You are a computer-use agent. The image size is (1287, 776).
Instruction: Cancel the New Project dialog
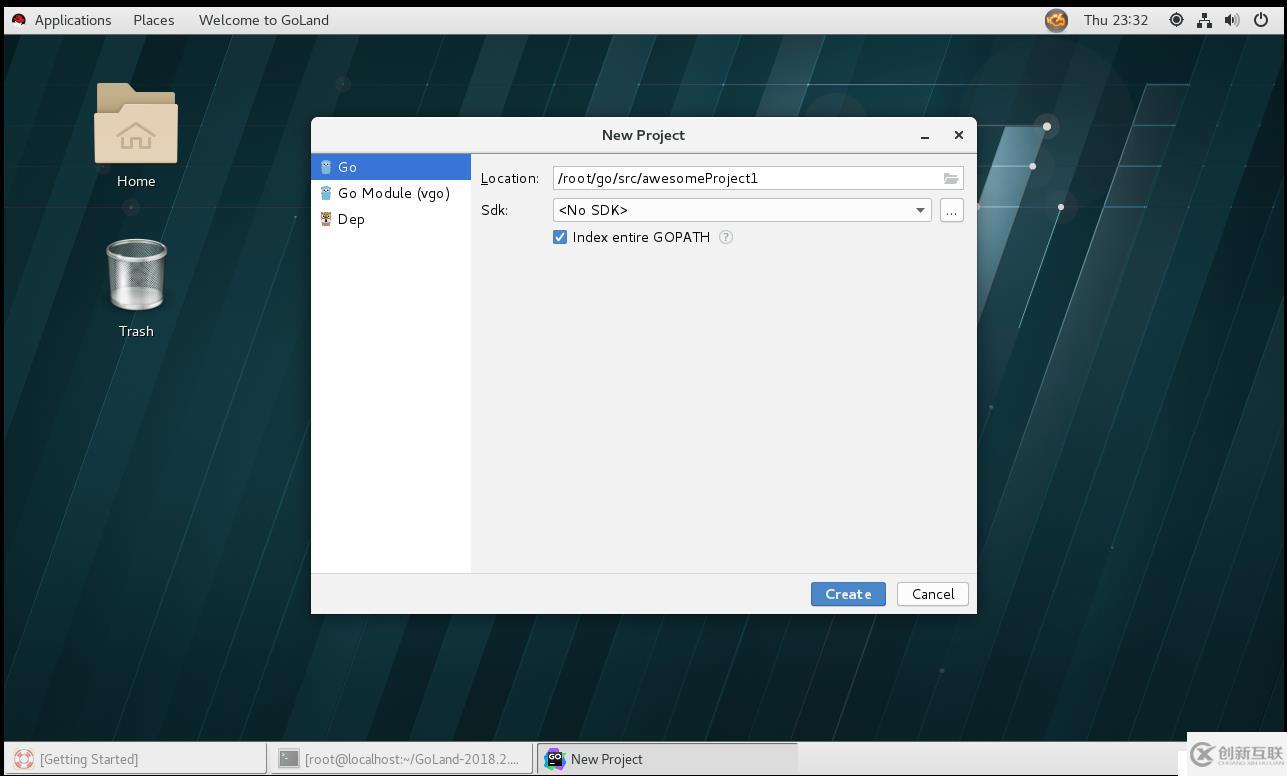point(933,594)
